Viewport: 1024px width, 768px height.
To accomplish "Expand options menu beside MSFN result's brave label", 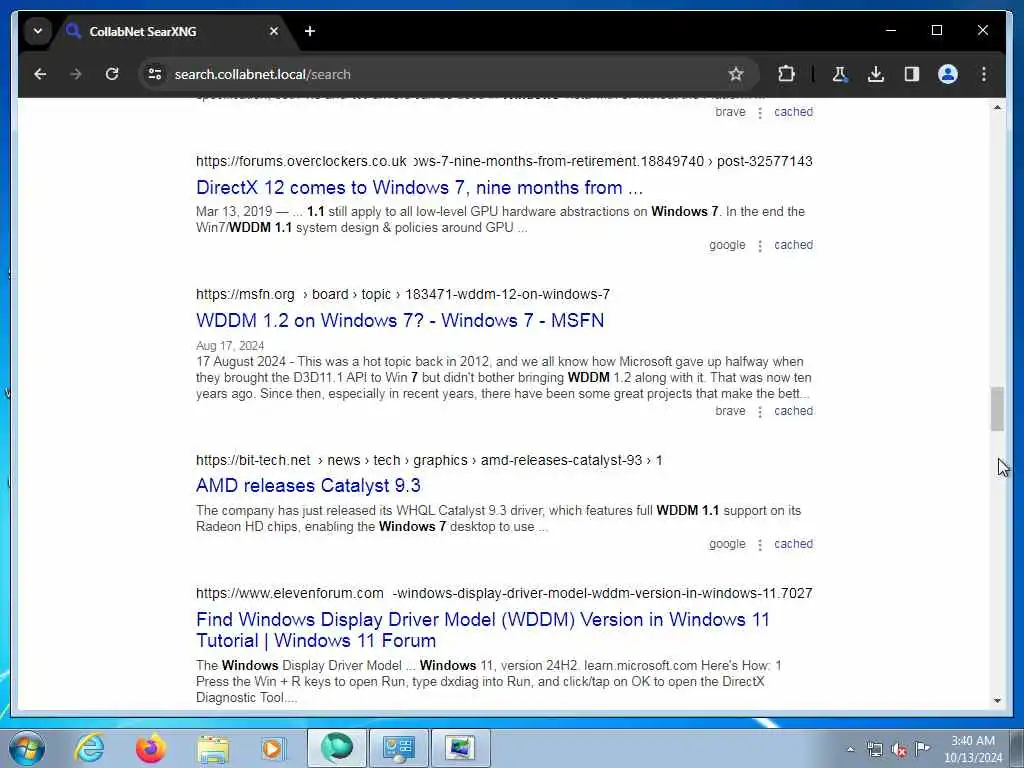I will pos(760,411).
